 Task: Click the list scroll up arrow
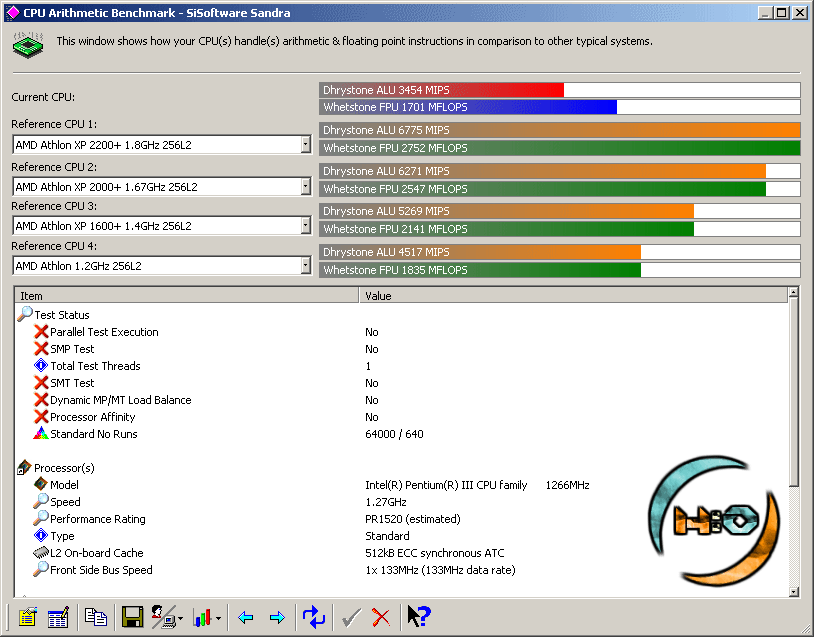tap(793, 293)
